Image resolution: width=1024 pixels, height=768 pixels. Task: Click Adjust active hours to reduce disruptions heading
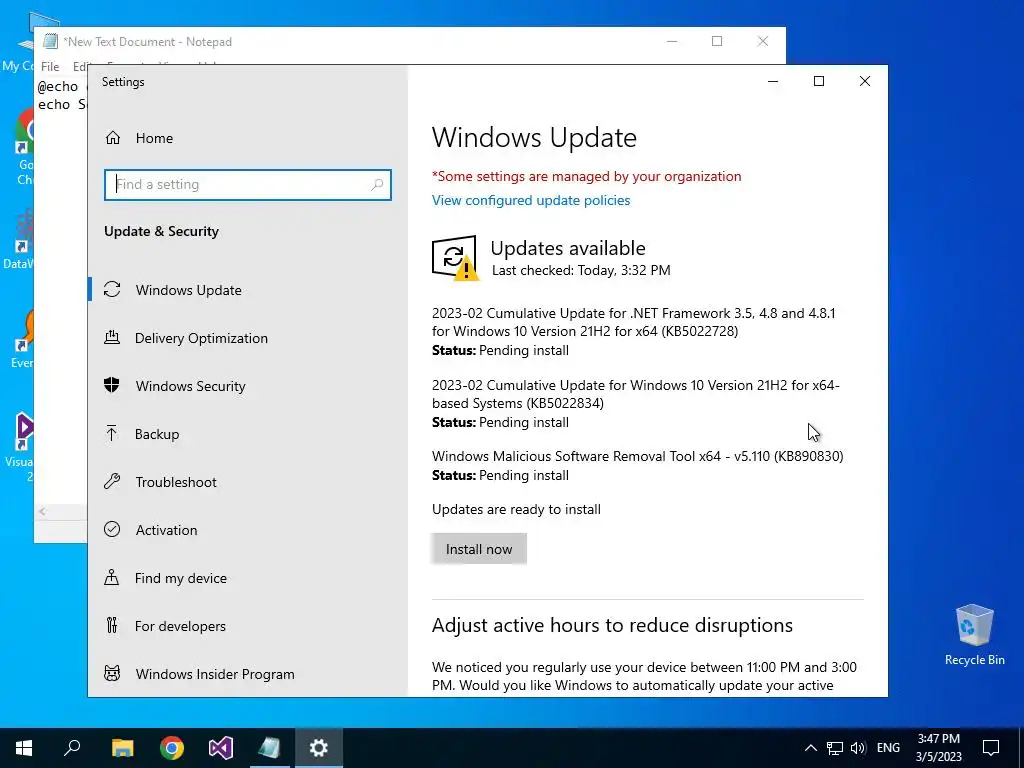(612, 626)
